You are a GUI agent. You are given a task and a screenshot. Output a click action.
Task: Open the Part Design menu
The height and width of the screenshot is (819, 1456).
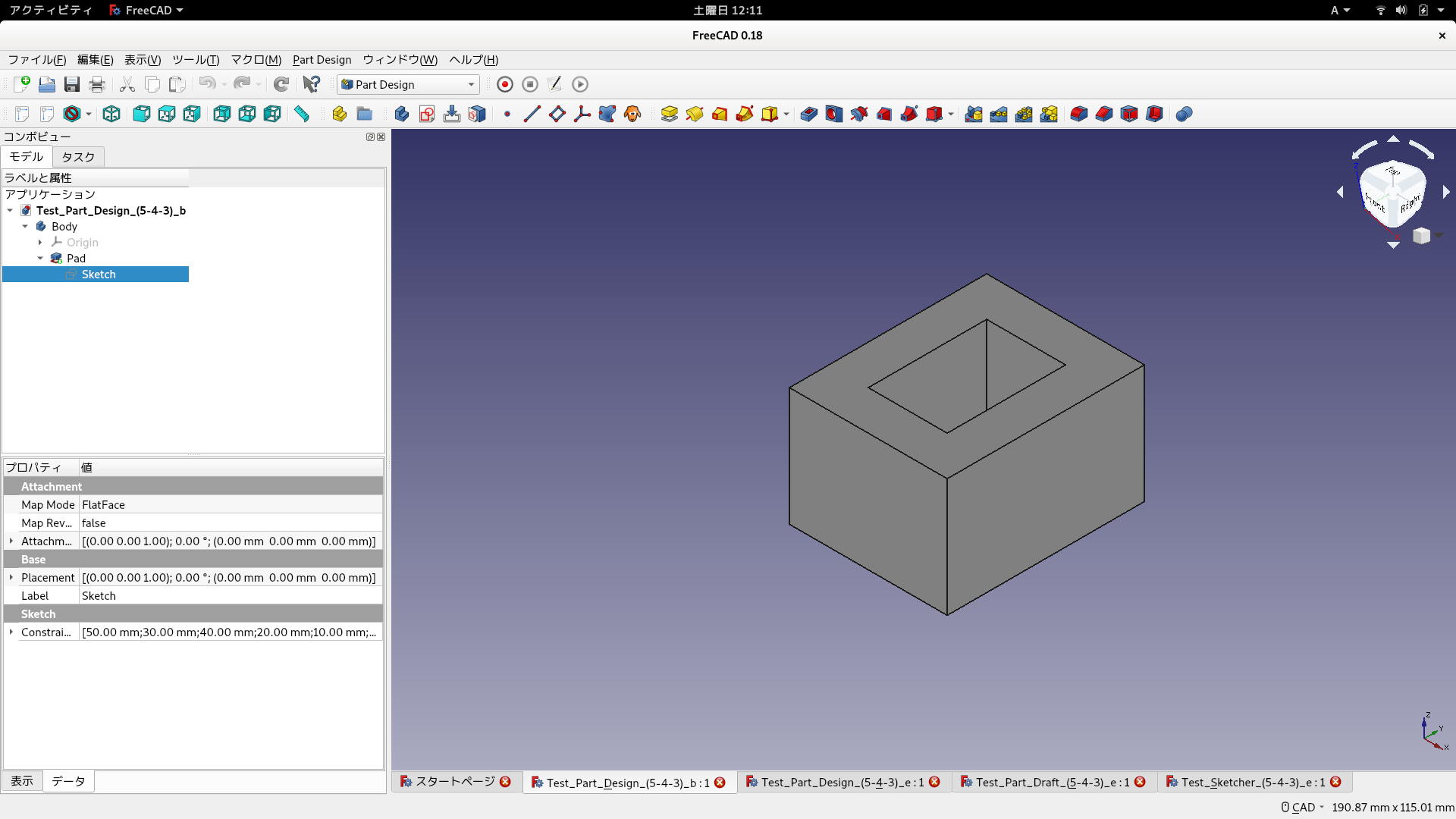[322, 60]
